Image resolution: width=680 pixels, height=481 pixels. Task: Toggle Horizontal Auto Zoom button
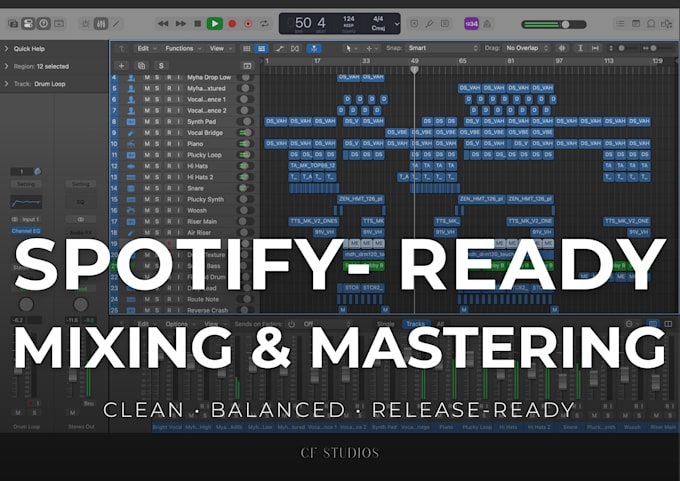[x=595, y=49]
